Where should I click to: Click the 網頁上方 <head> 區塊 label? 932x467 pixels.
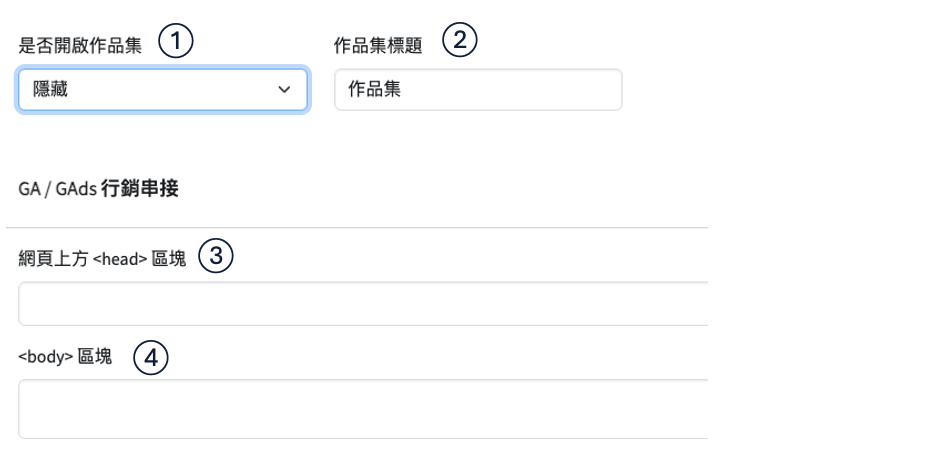point(102,258)
